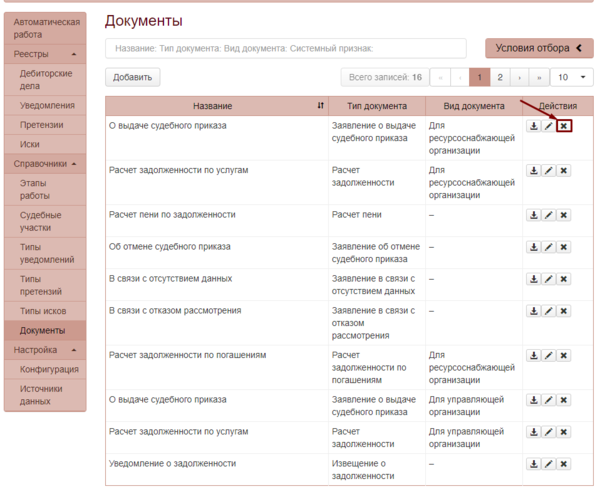Screen dimensions: 600x489
Task: Edit 'Расчет пени по задолженности' row
Action: point(548,215)
